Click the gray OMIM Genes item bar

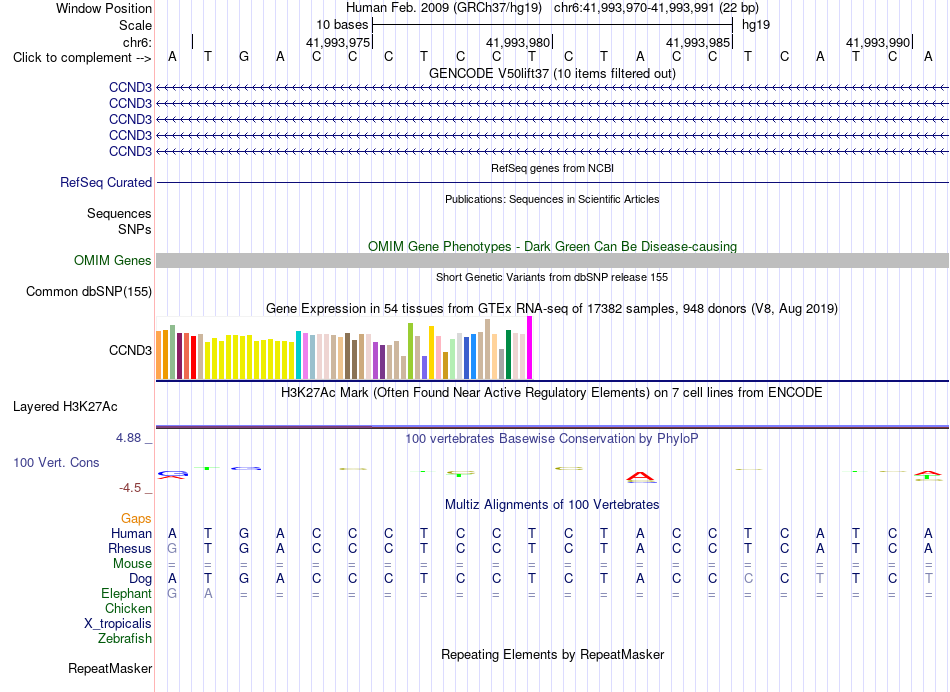pyautogui.click(x=552, y=261)
